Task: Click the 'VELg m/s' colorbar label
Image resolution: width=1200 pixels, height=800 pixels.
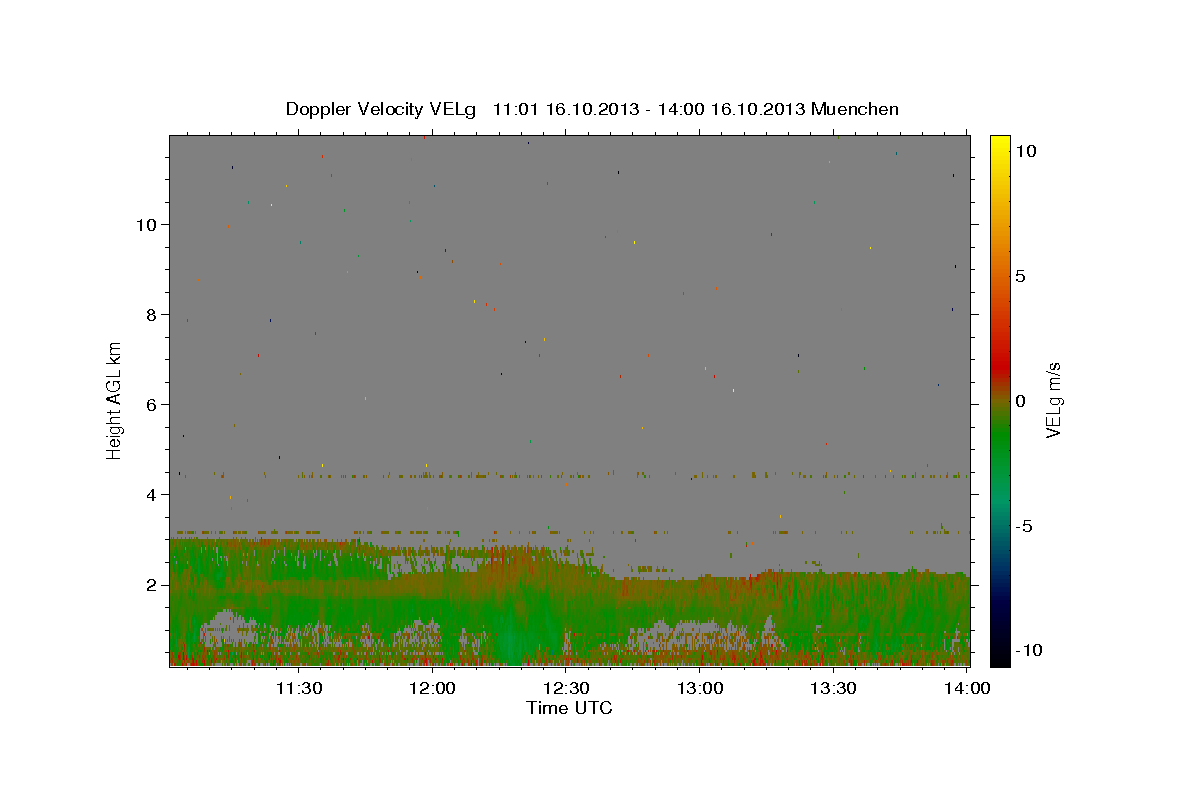Action: tap(1053, 400)
